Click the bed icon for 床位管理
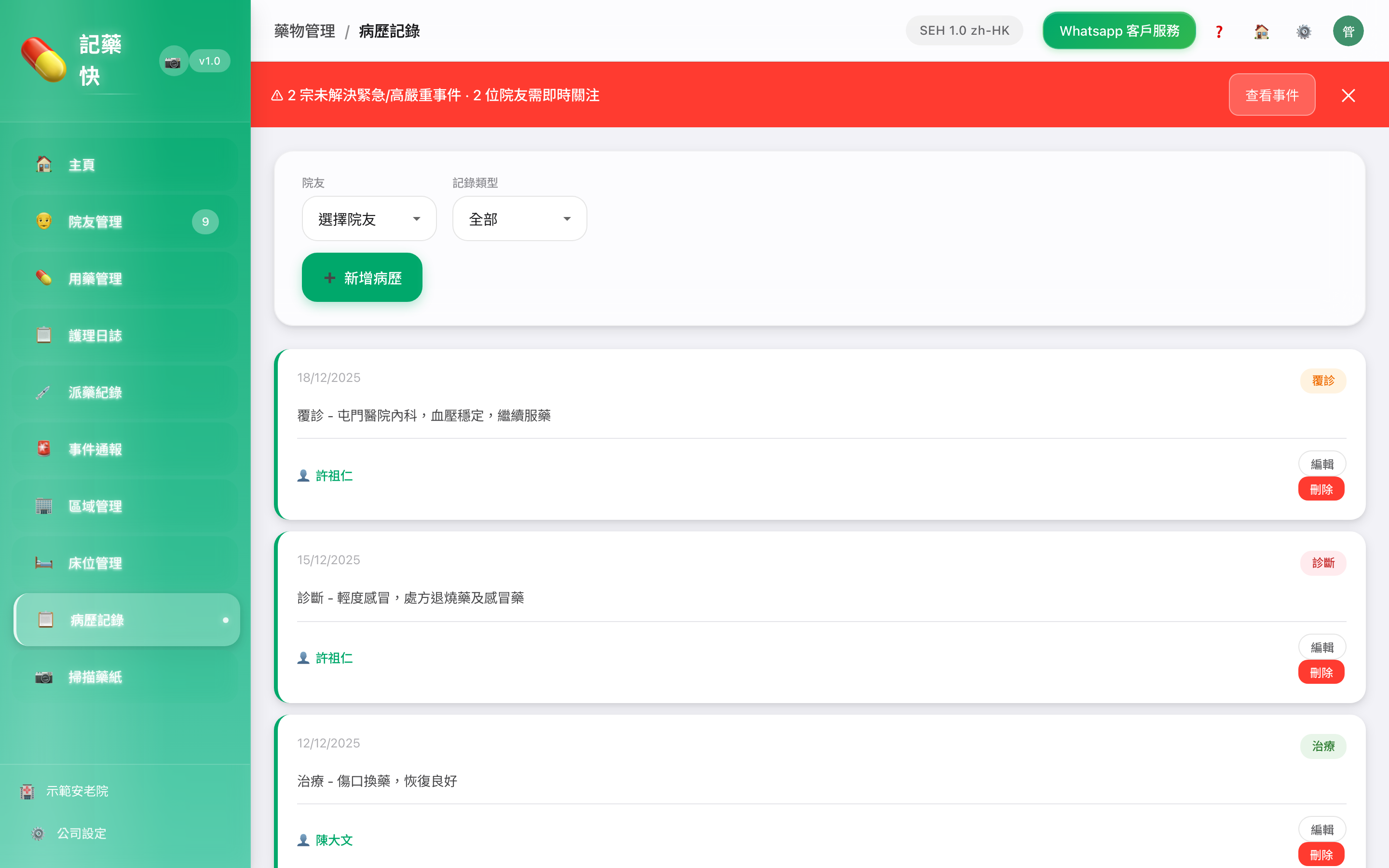 coord(43,563)
